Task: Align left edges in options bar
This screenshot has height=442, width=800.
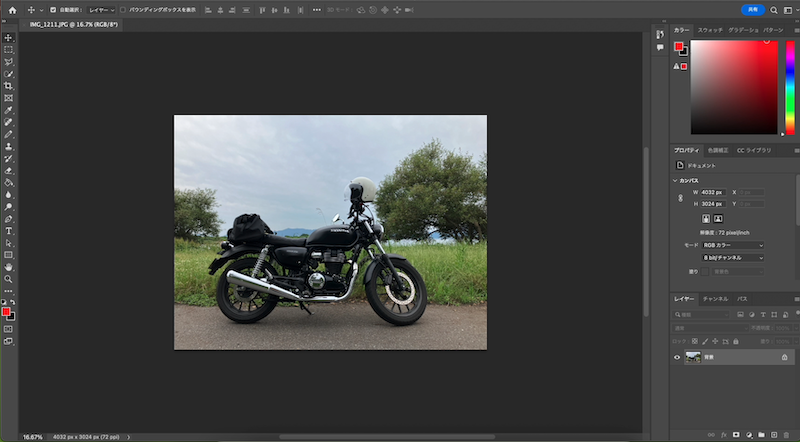Action: [208, 10]
